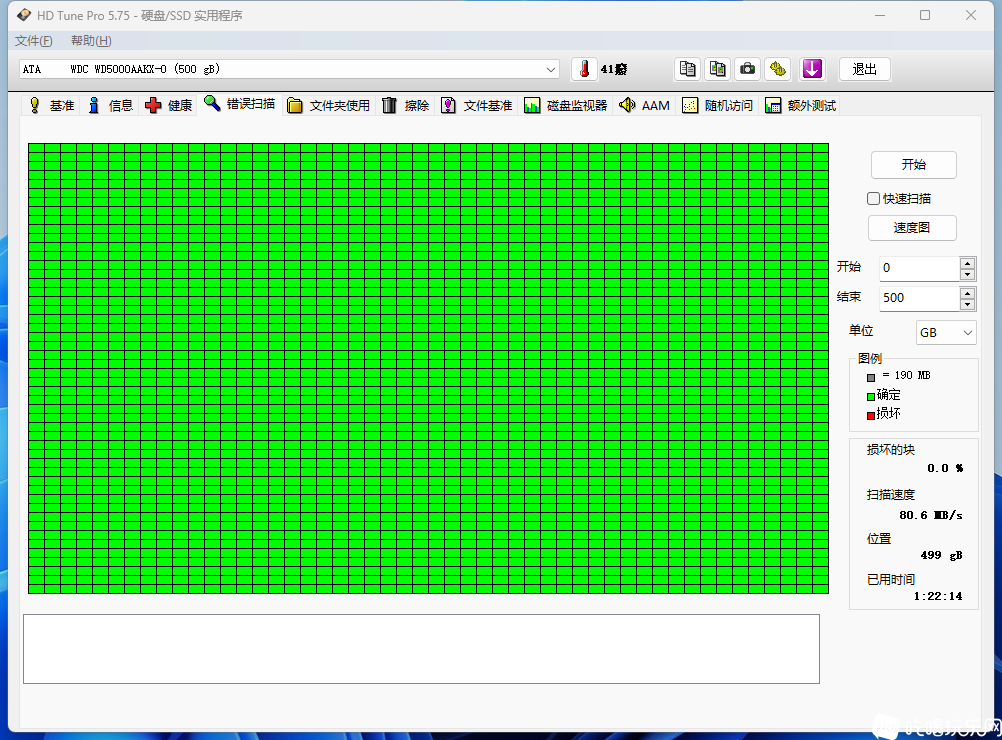
Task: Click the thermometer temperature icon
Action: click(x=584, y=69)
